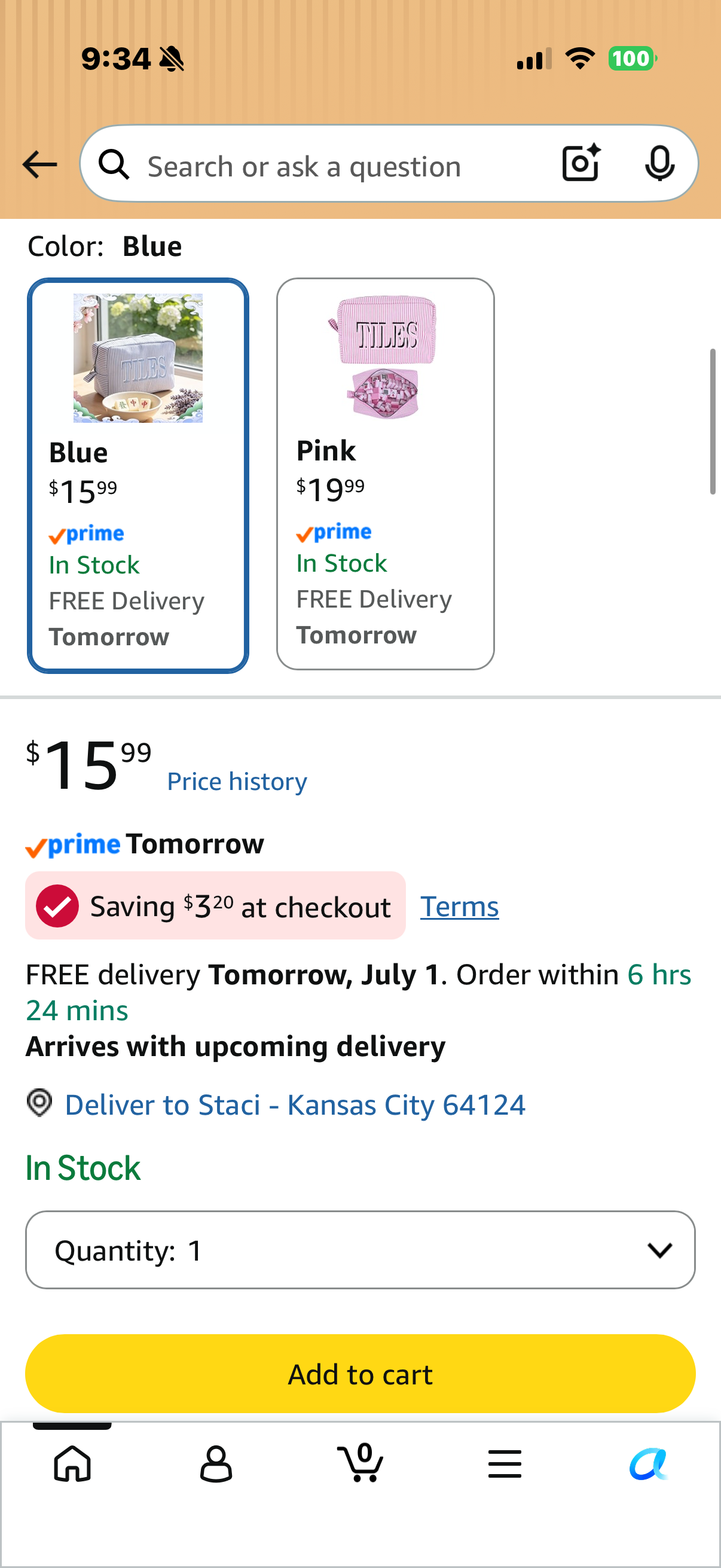Open the shopping cart icon
Screen dimensions: 721x1568
coord(360,1462)
